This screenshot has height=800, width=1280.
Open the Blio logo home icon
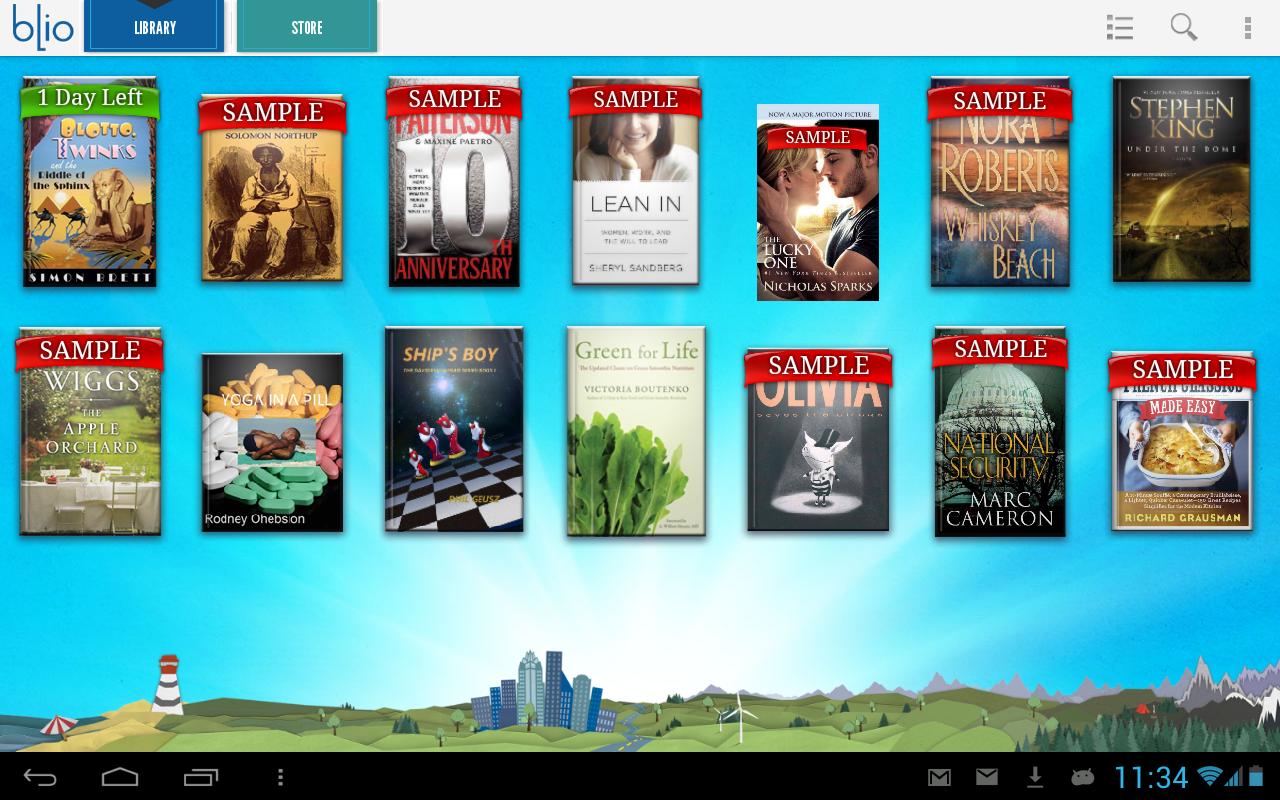click(43, 27)
